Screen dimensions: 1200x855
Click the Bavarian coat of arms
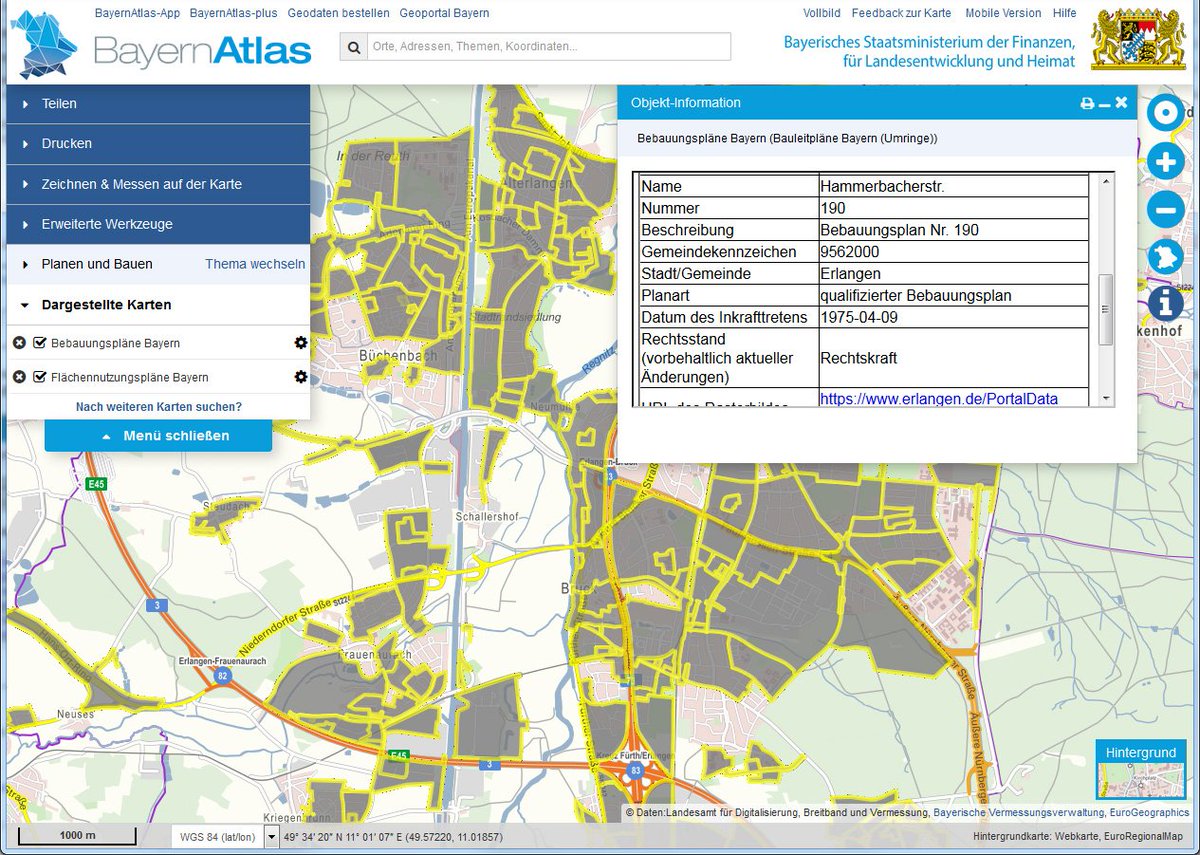1137,40
